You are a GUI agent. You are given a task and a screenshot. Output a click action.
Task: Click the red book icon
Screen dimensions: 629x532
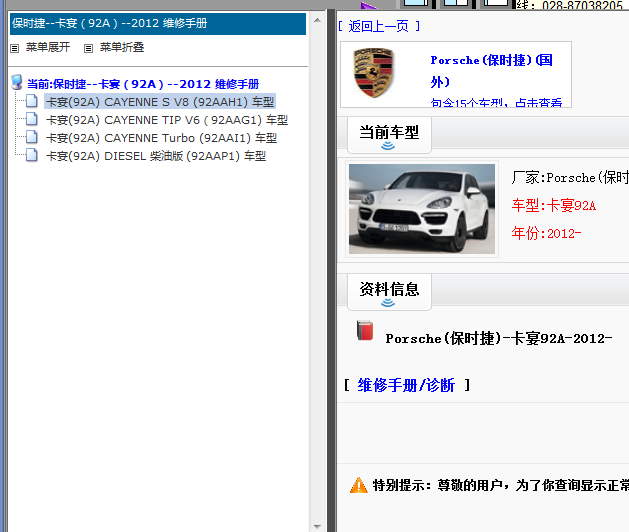coord(365,331)
